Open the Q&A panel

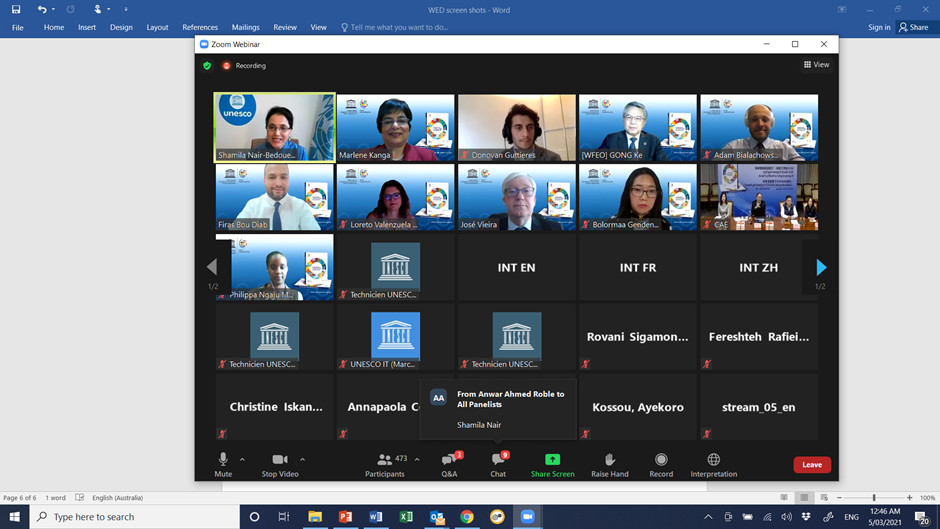click(x=450, y=465)
